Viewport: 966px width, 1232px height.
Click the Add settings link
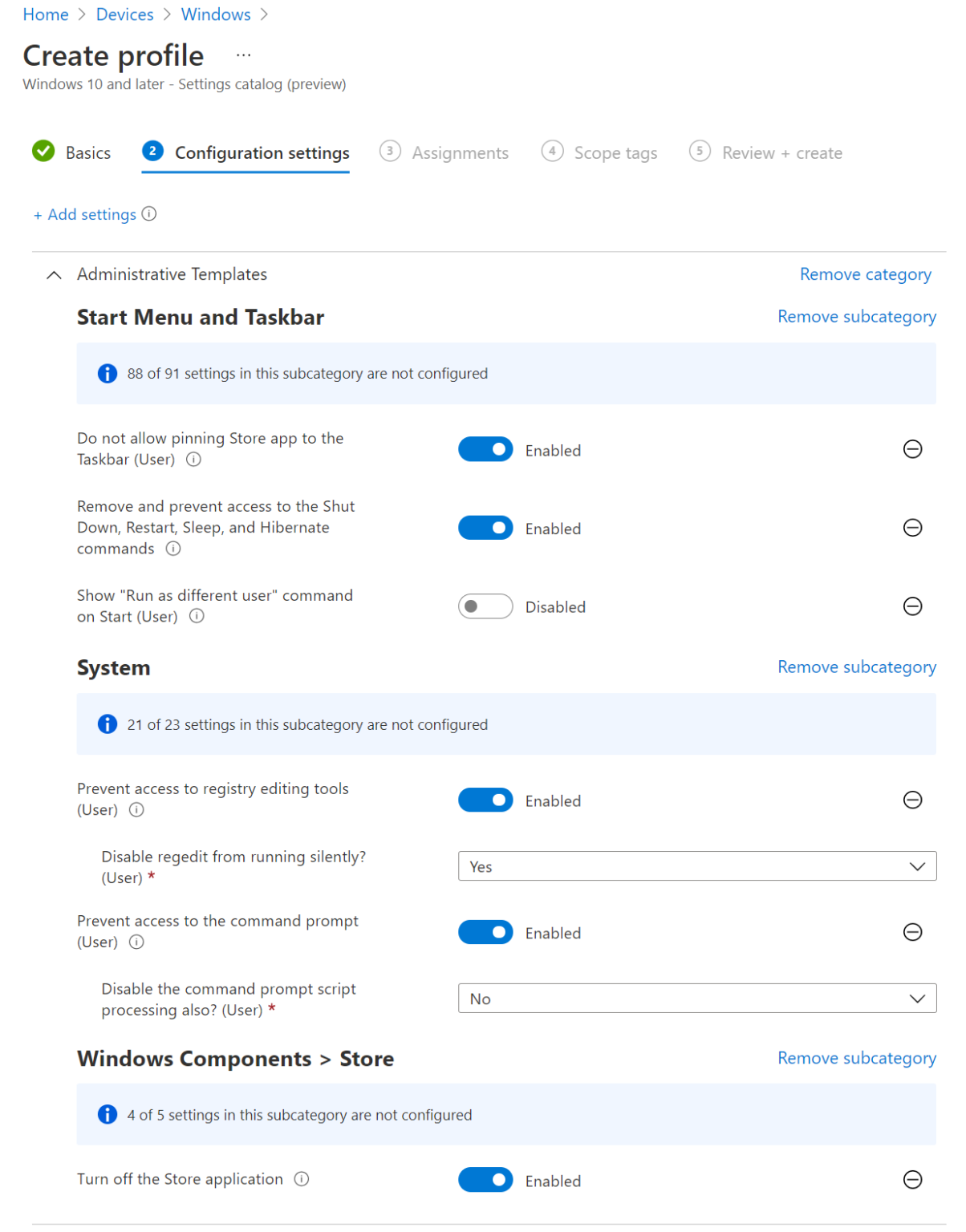(85, 214)
